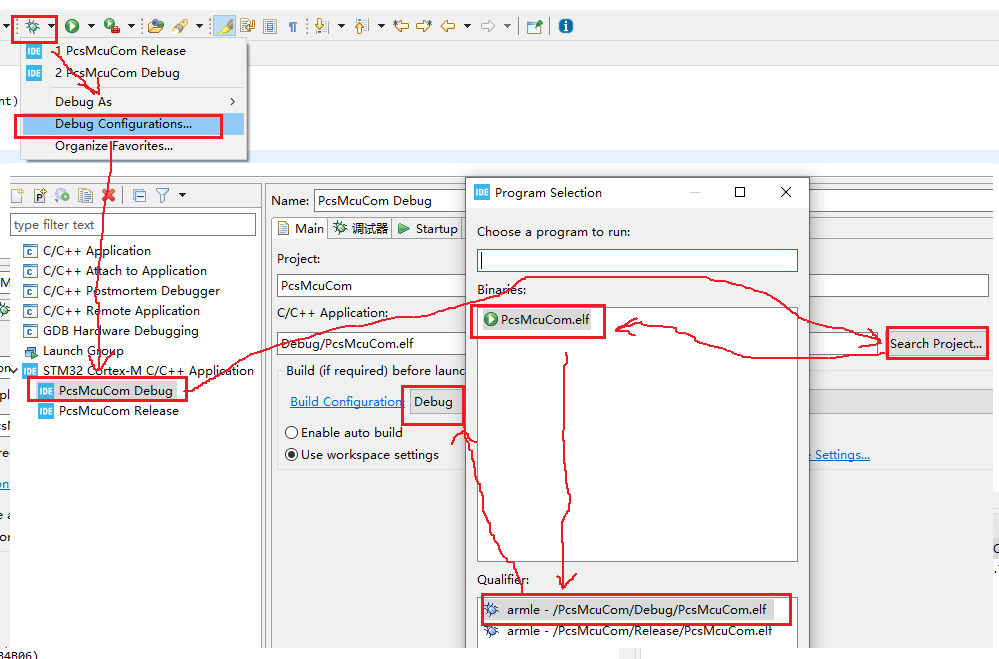Viewport: 999px width, 659px height.
Task: Open the Debug As submenu
Action: (134, 101)
